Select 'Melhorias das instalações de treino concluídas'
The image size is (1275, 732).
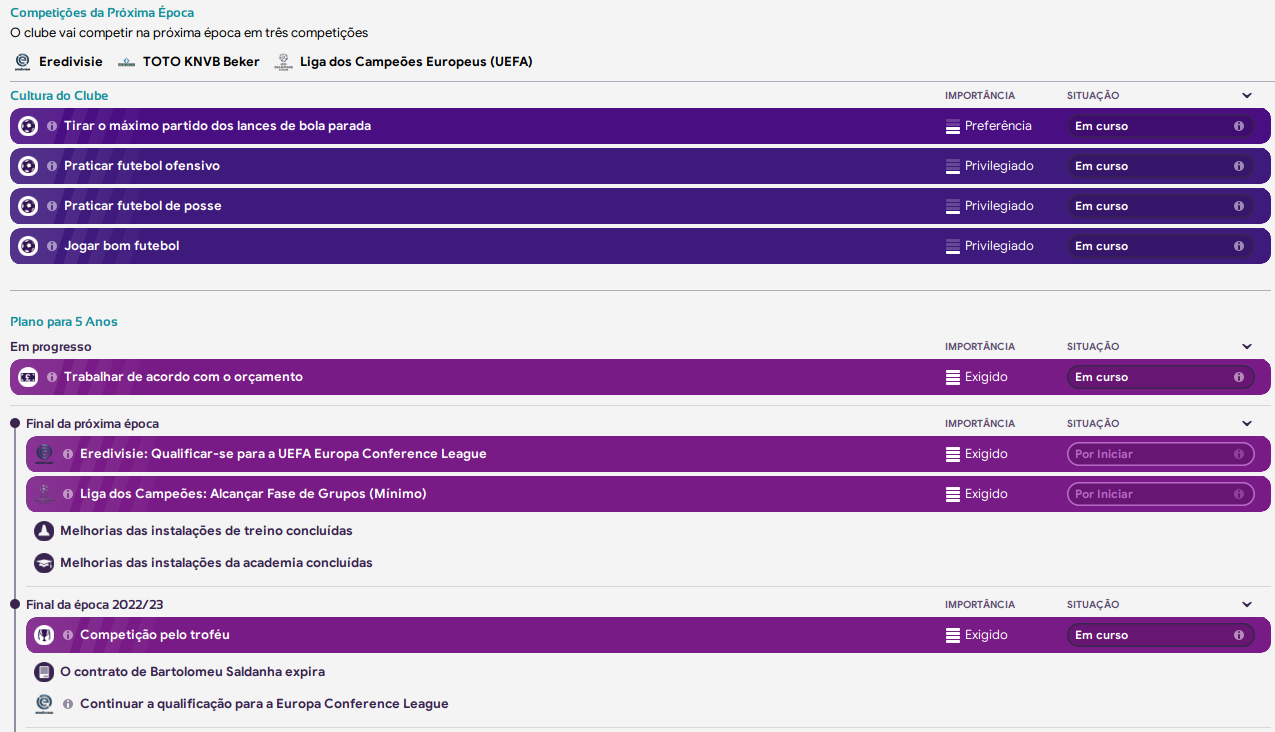[206, 531]
